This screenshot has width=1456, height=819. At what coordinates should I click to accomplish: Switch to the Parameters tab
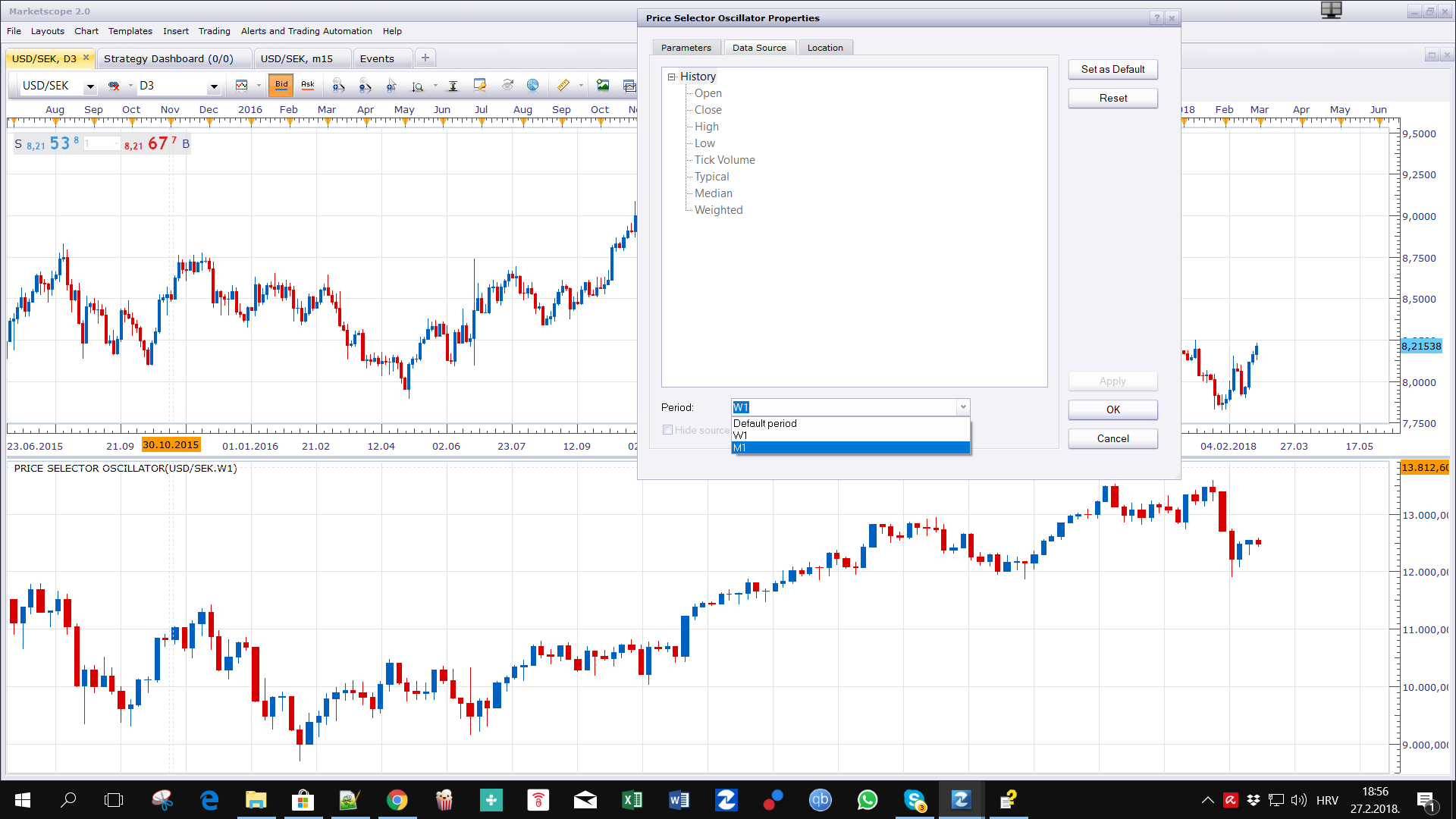[686, 48]
